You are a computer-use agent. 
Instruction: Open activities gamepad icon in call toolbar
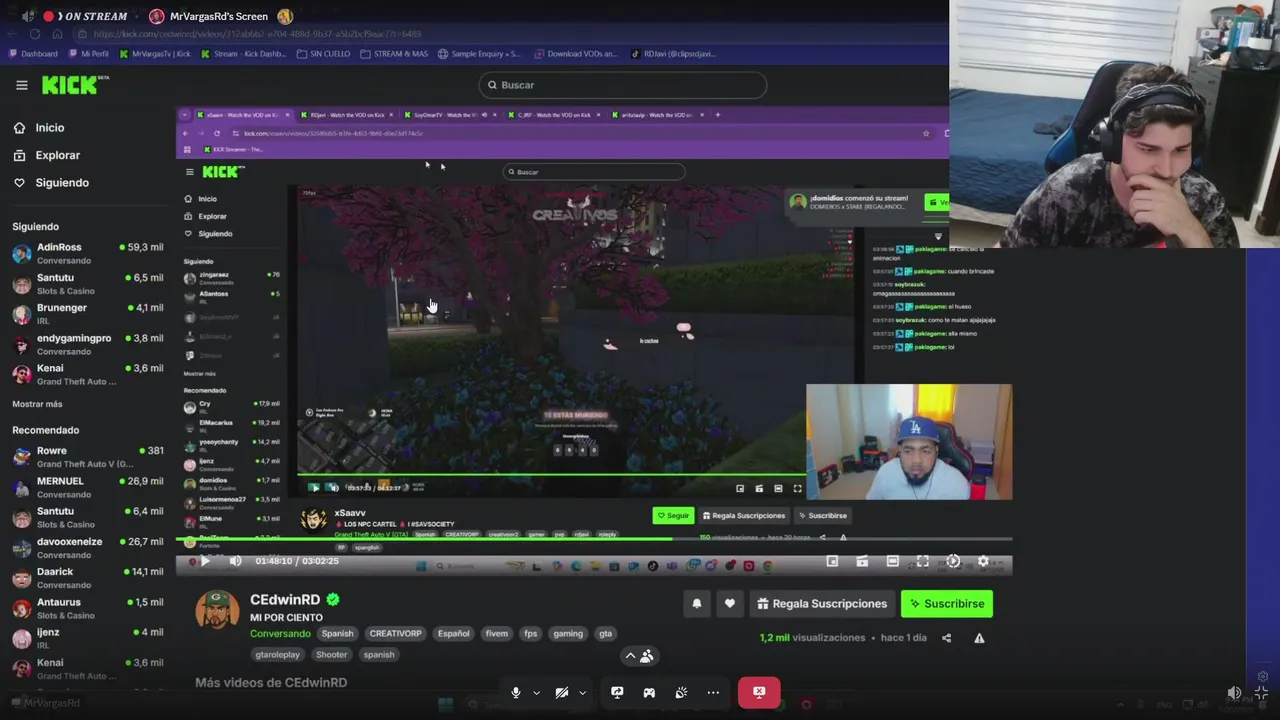pos(649,692)
